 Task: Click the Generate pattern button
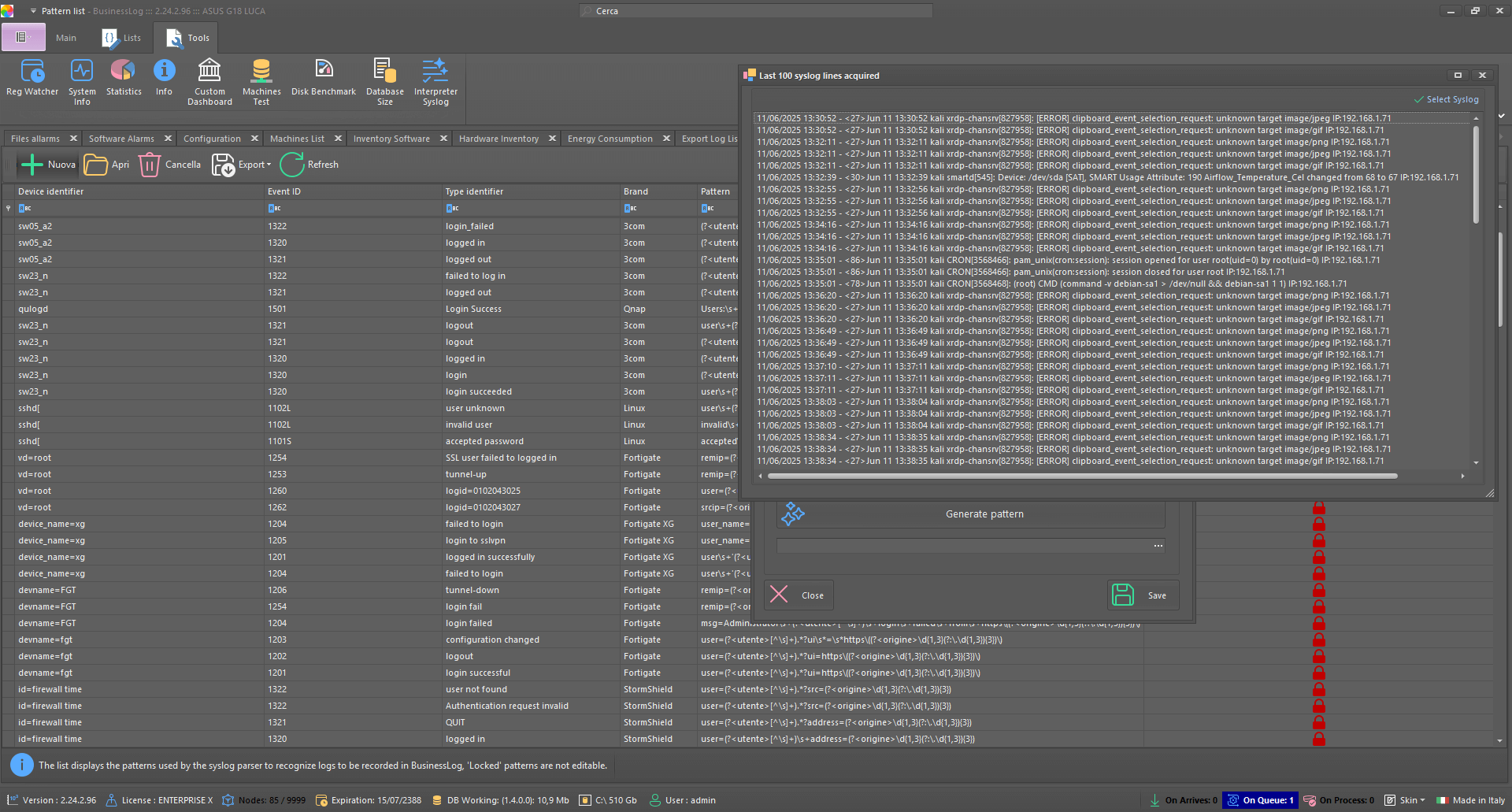click(x=970, y=514)
